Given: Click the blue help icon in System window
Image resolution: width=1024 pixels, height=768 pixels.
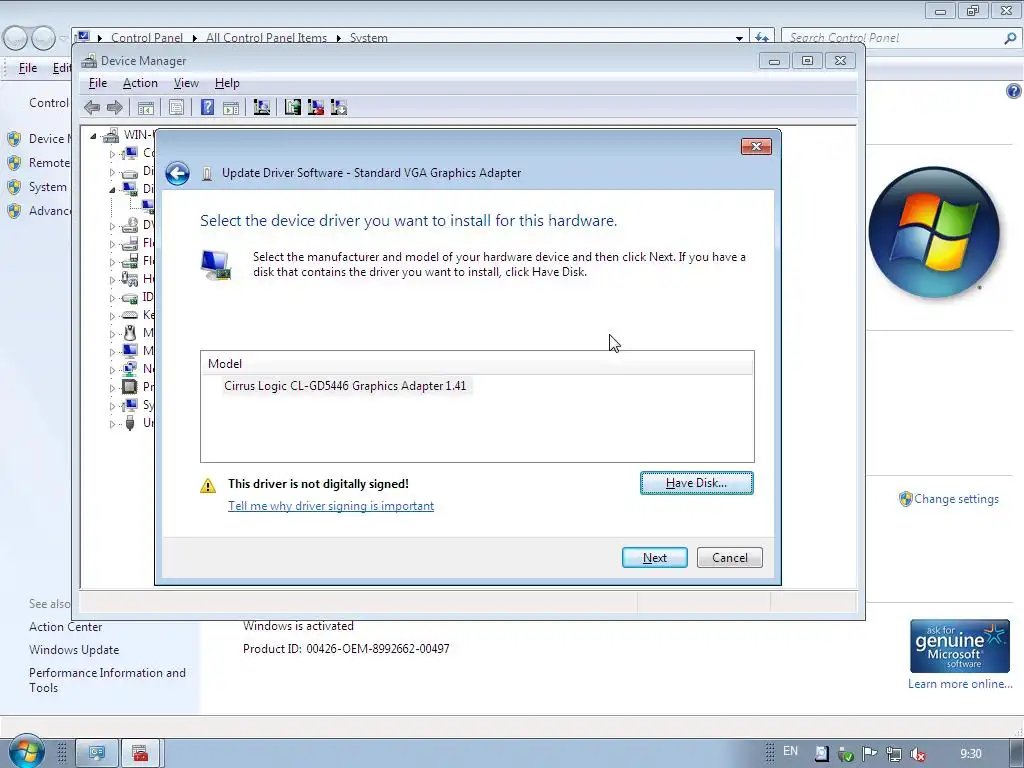Looking at the screenshot, I should (1014, 91).
